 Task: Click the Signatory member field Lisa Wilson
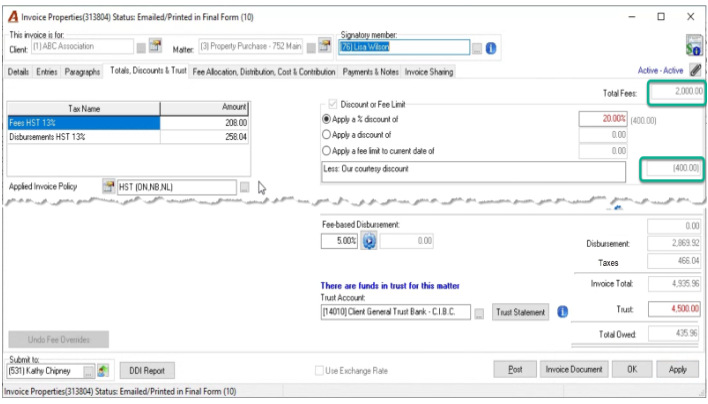[404, 47]
